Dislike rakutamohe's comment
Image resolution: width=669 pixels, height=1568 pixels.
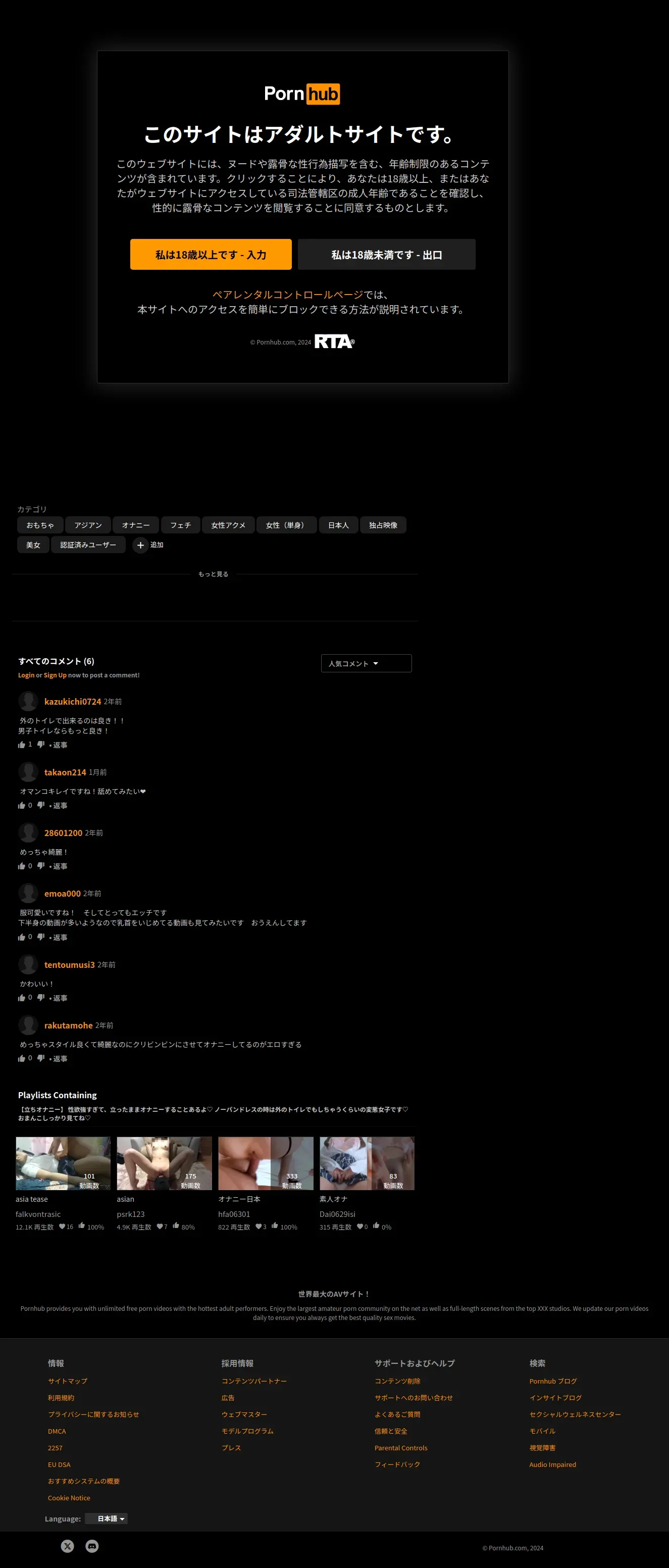pyautogui.click(x=41, y=1058)
